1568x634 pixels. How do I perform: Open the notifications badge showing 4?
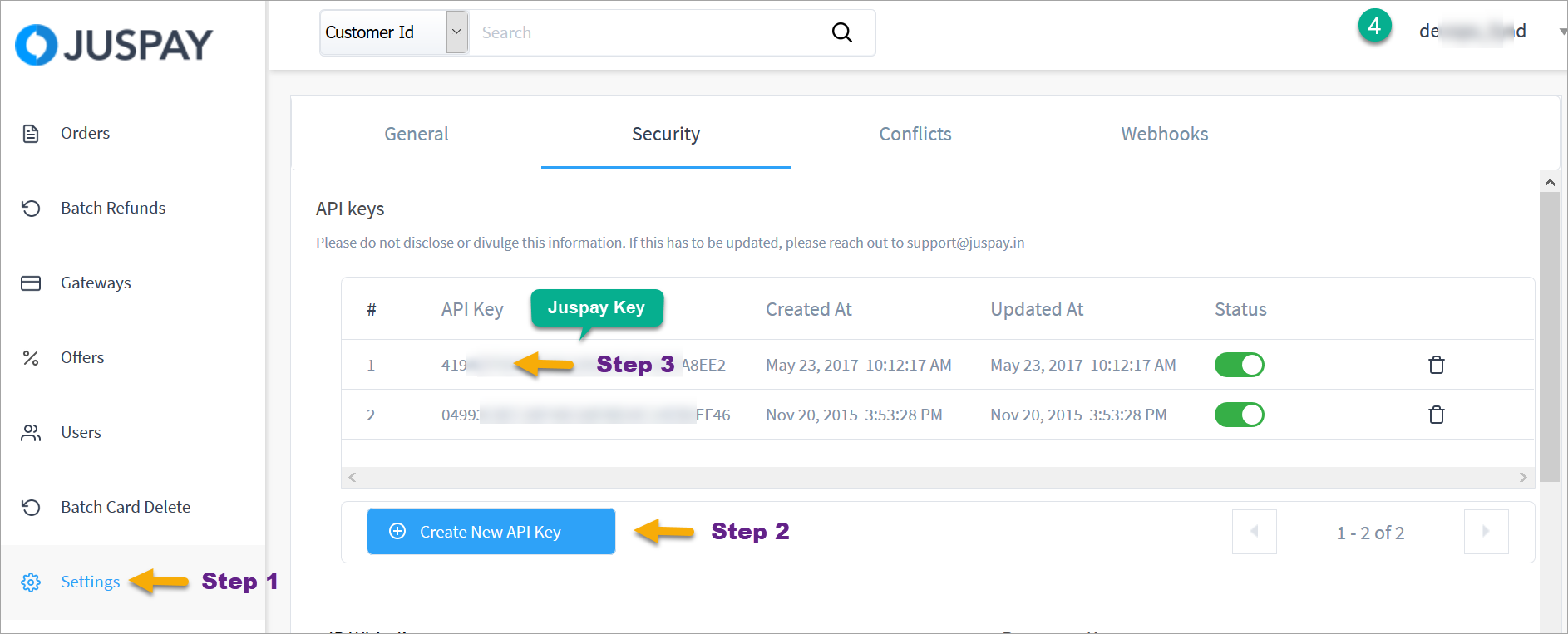point(1375,26)
